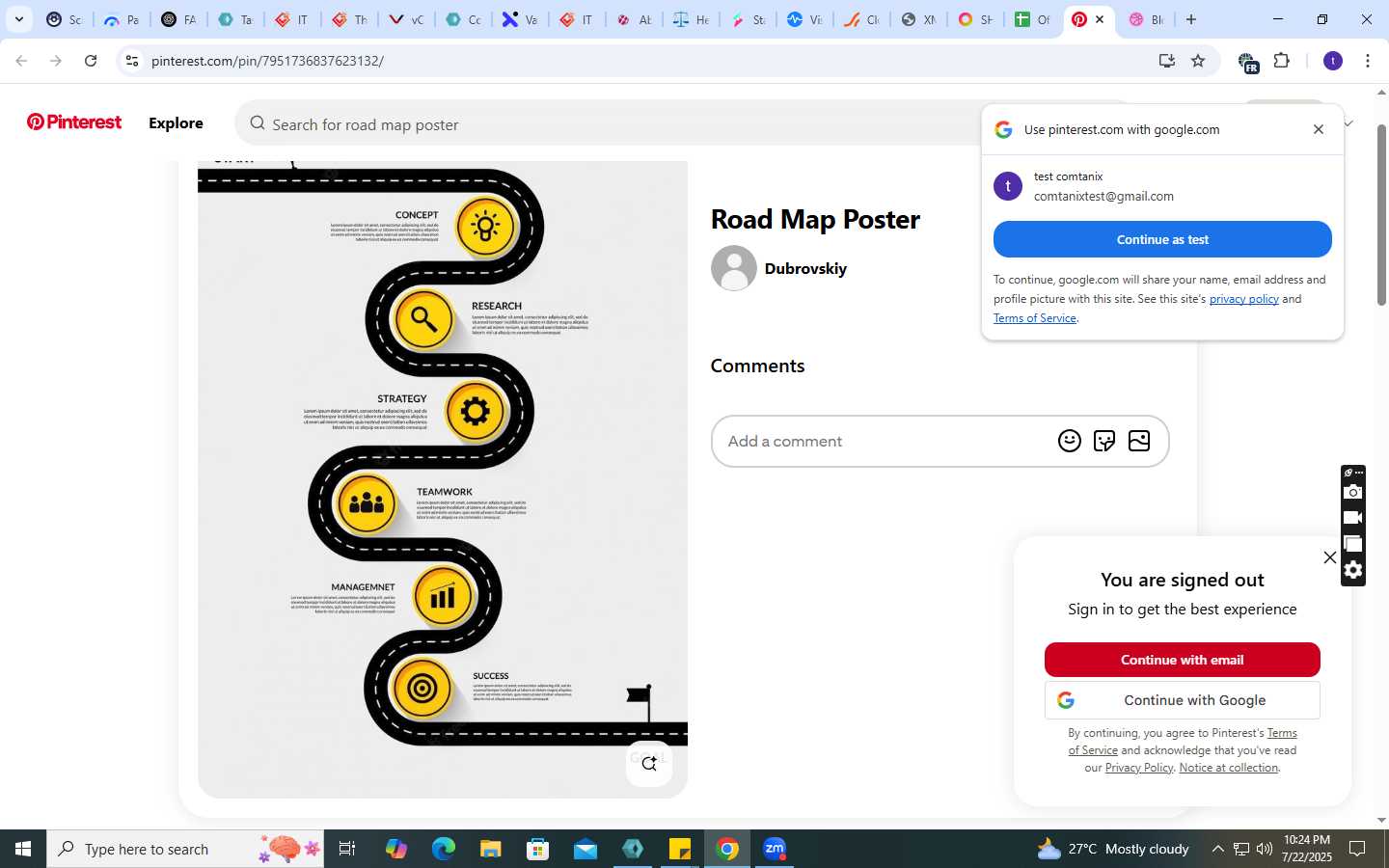Expand the header chevron beside Google popup
The height and width of the screenshot is (868, 1389).
(x=1348, y=122)
